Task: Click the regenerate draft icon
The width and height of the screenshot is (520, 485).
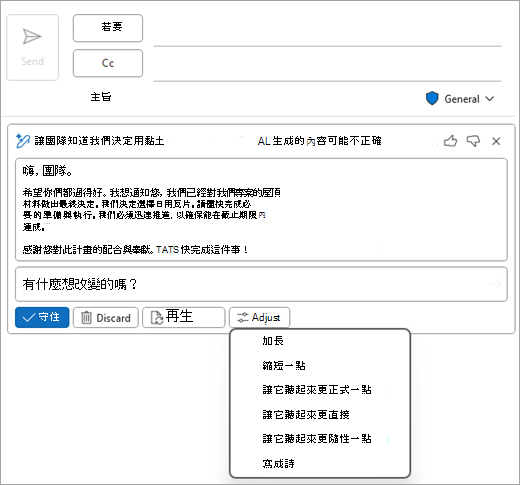Action: click(x=157, y=318)
